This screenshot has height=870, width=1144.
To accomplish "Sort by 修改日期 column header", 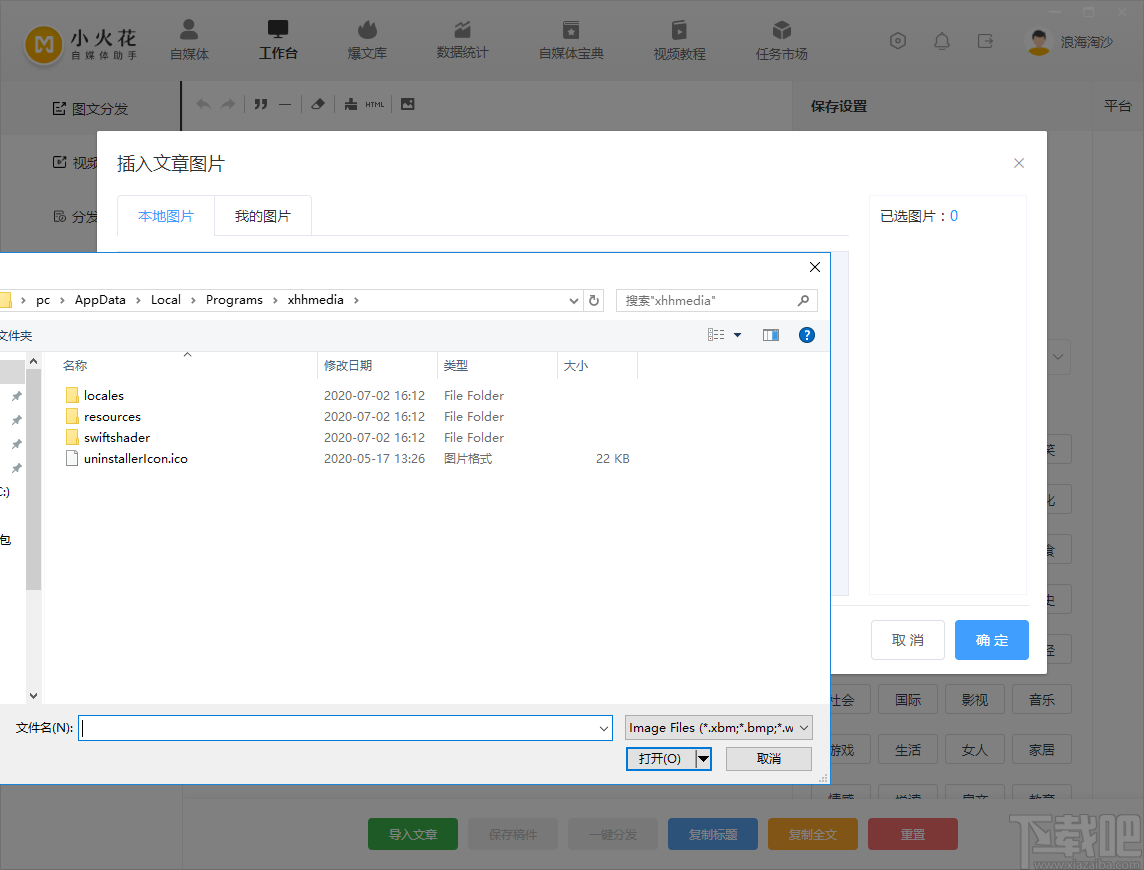I will tap(378, 366).
